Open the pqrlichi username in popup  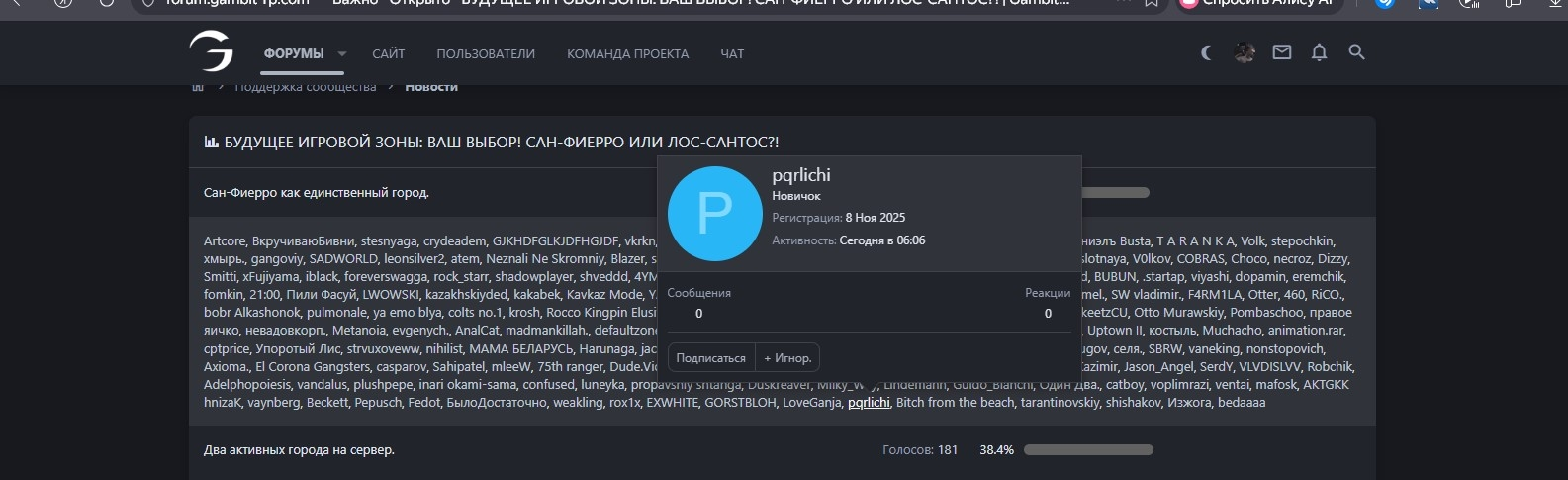pyautogui.click(x=800, y=175)
